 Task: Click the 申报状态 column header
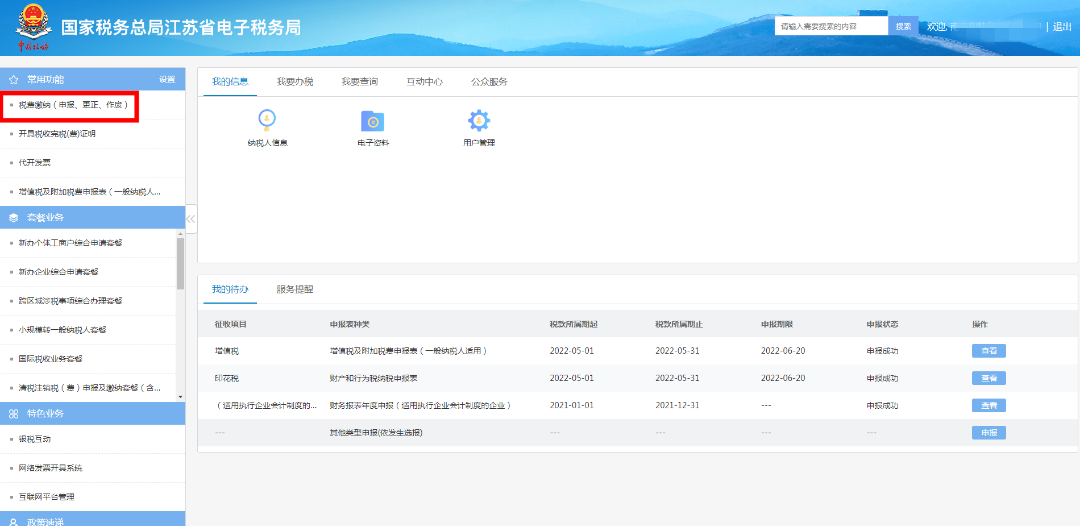point(882,324)
